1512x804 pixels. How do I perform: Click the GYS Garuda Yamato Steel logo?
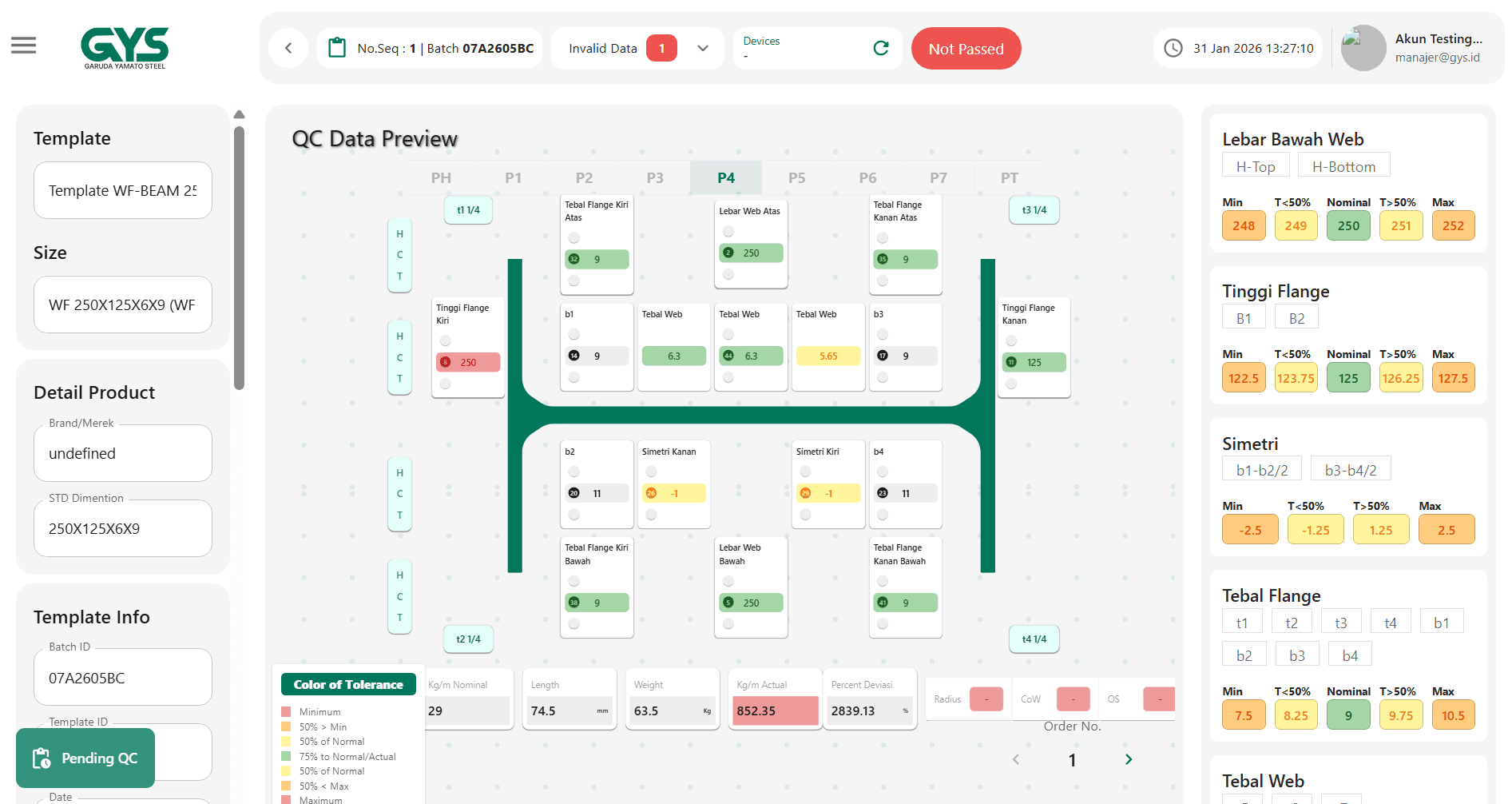click(x=125, y=48)
